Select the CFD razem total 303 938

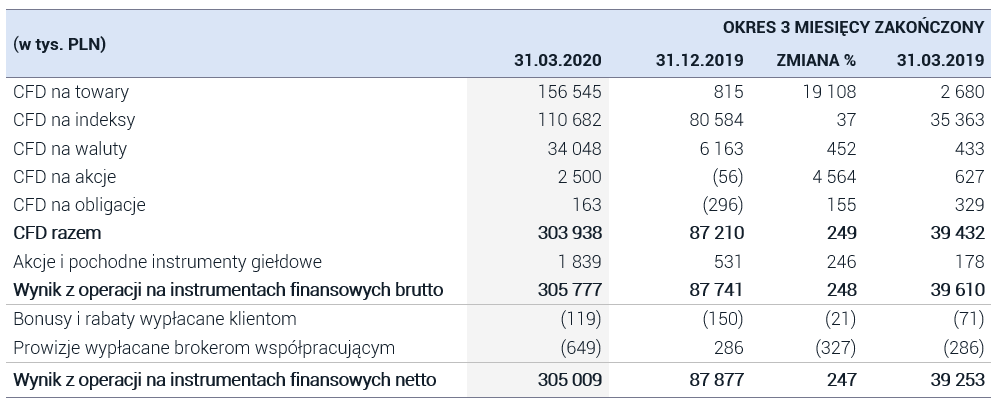(x=569, y=233)
